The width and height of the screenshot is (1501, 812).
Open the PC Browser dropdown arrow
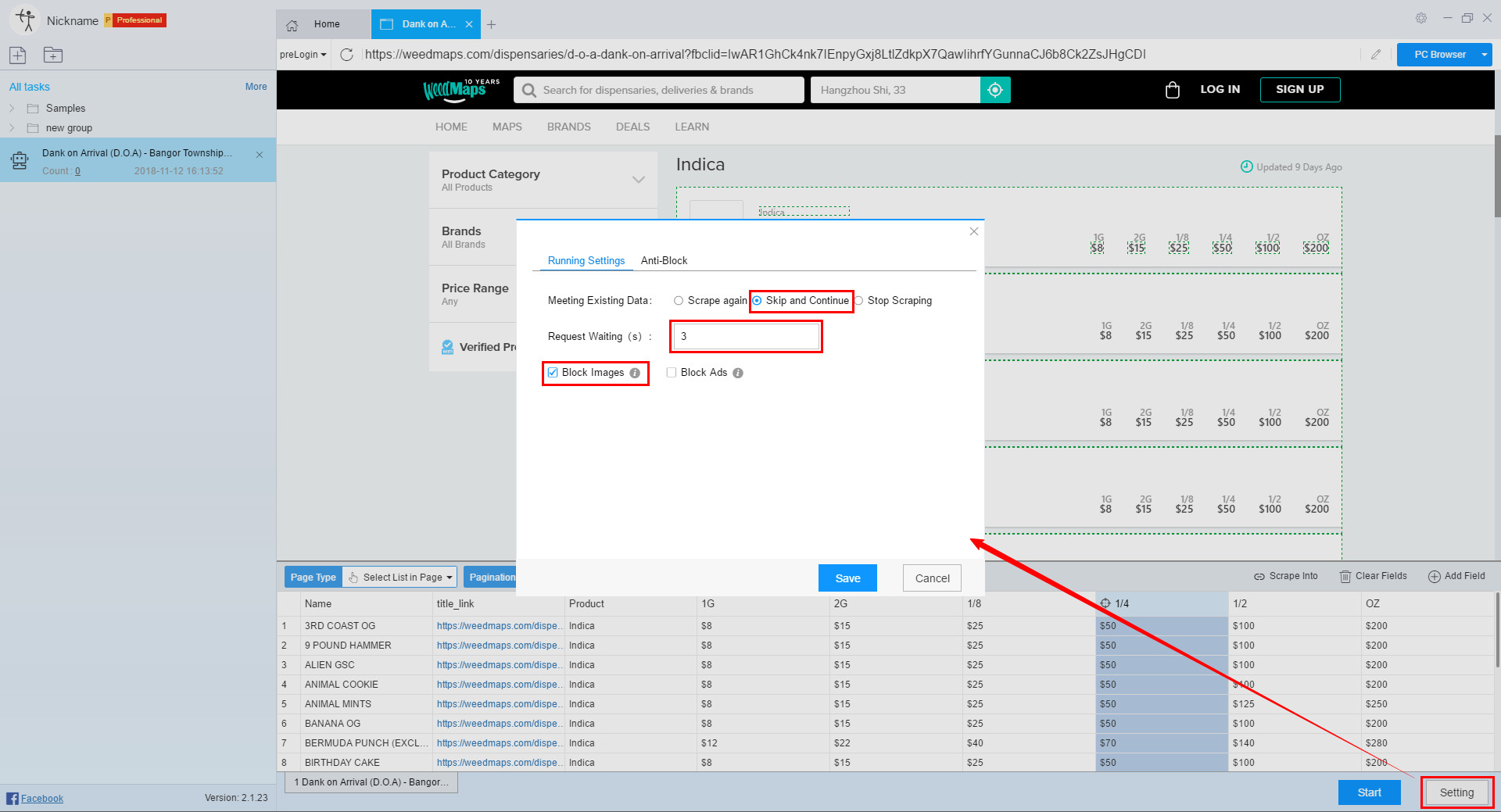1484,55
